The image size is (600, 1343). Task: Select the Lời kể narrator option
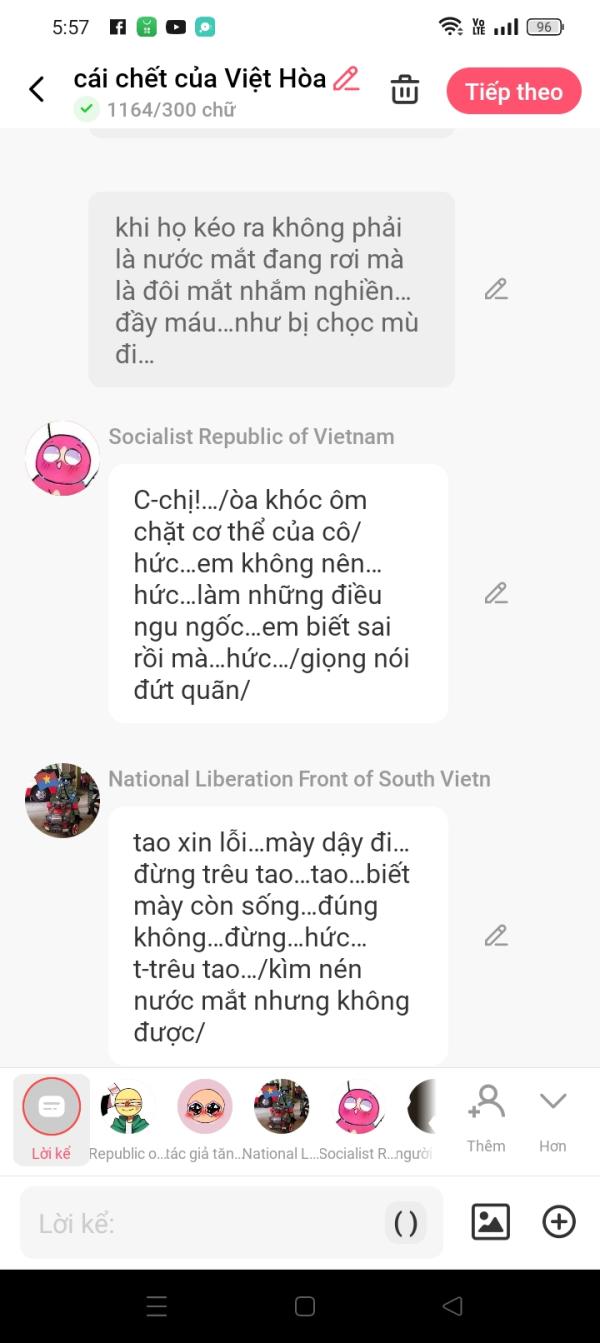click(51, 1119)
